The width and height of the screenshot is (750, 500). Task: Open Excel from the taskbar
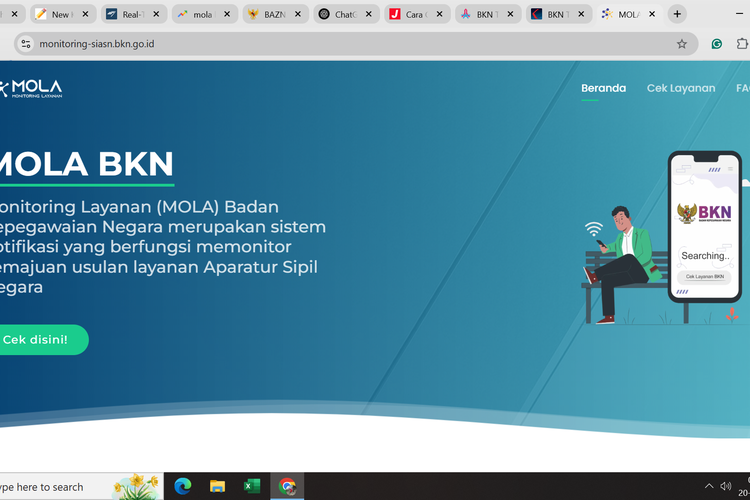pos(252,486)
